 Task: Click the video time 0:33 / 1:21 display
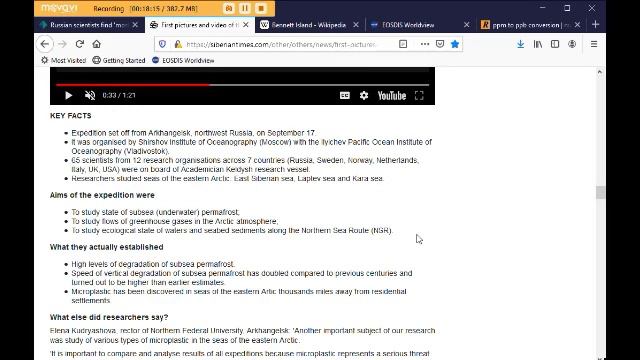coord(119,96)
